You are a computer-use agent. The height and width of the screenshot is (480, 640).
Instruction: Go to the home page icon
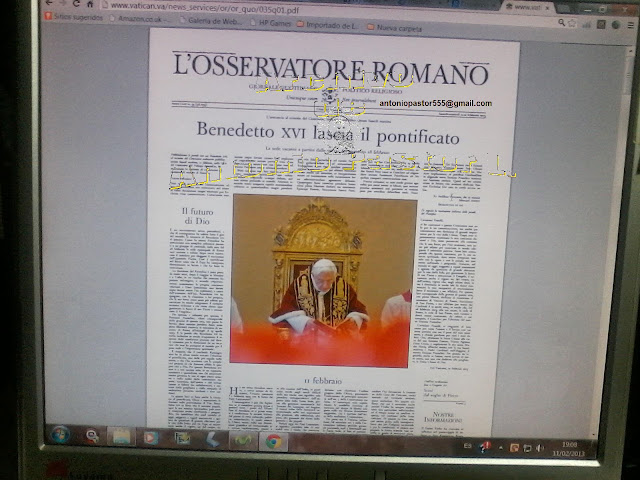(x=91, y=4)
